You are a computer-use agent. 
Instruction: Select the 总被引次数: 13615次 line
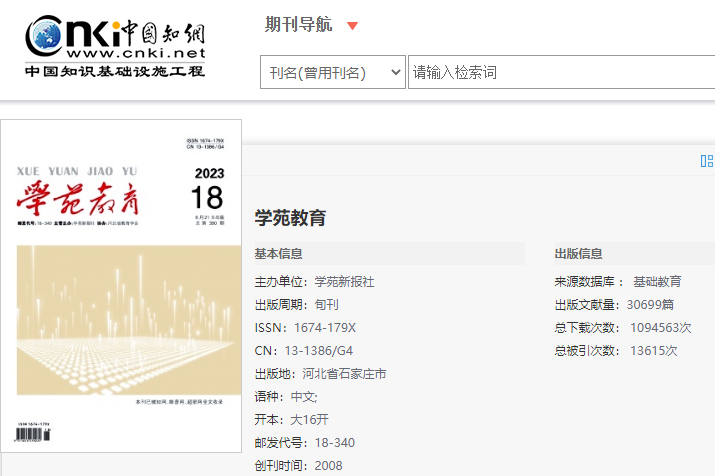616,351
